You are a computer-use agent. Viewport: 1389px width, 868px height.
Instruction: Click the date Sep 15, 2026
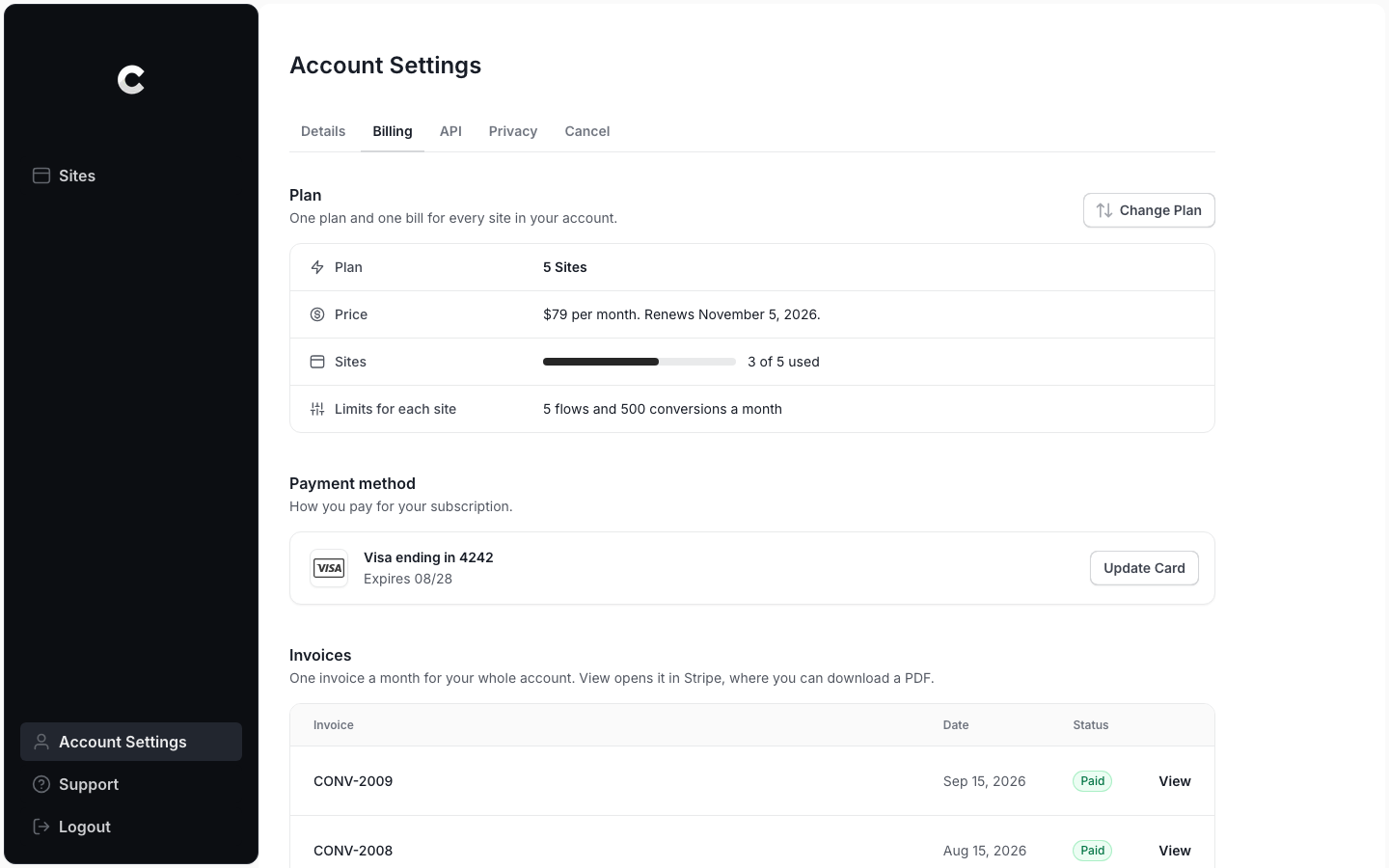tap(985, 781)
